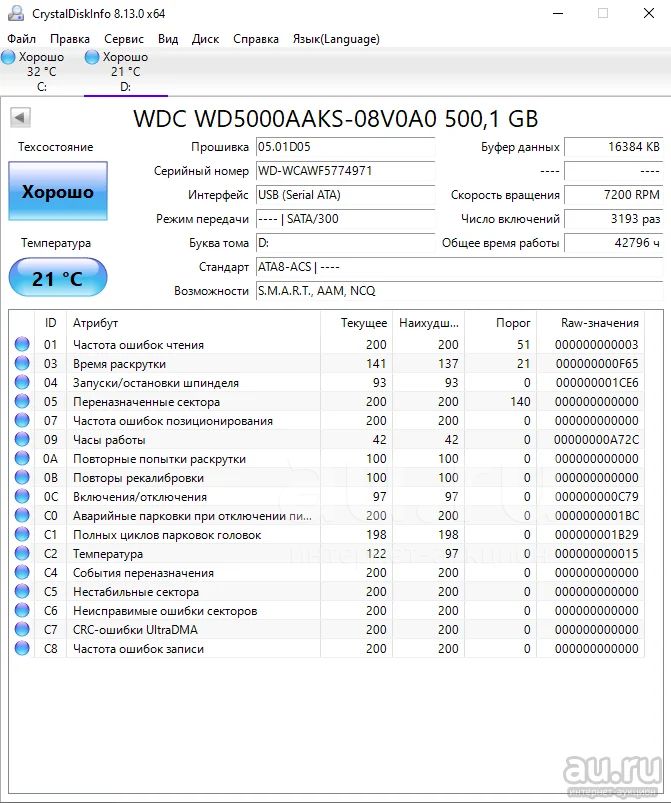Select the attribute row Температура
The width and height of the screenshot is (671, 803).
327,554
